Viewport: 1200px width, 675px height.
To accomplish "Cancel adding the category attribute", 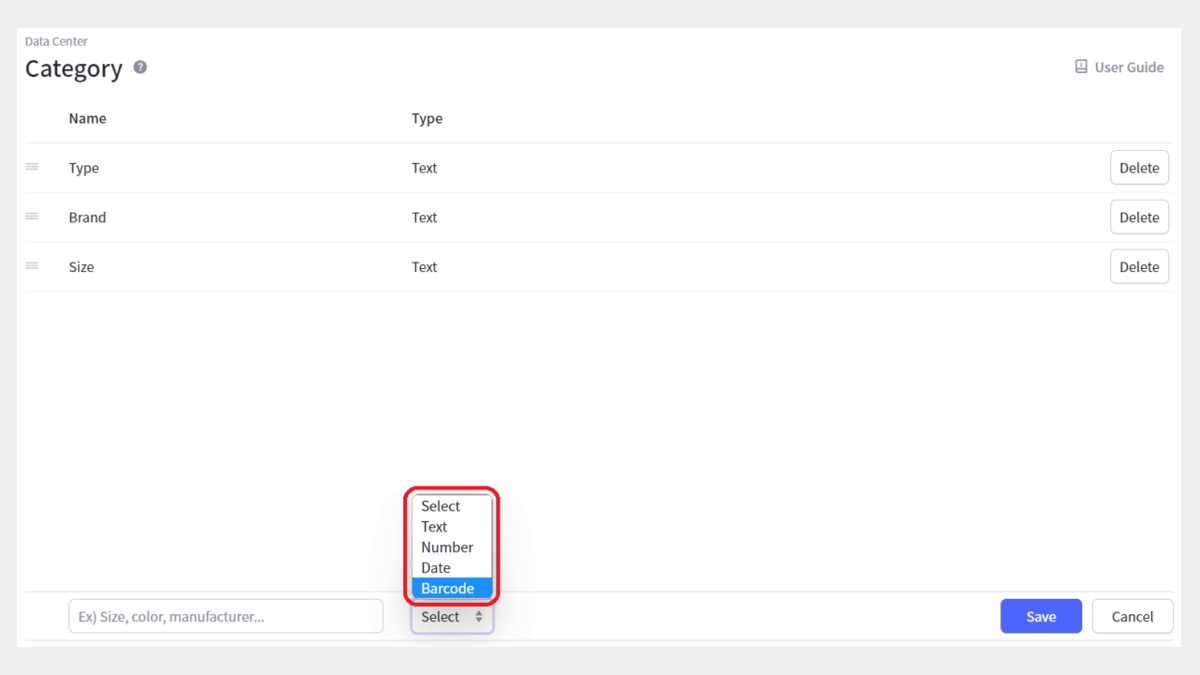I will pyautogui.click(x=1132, y=617).
